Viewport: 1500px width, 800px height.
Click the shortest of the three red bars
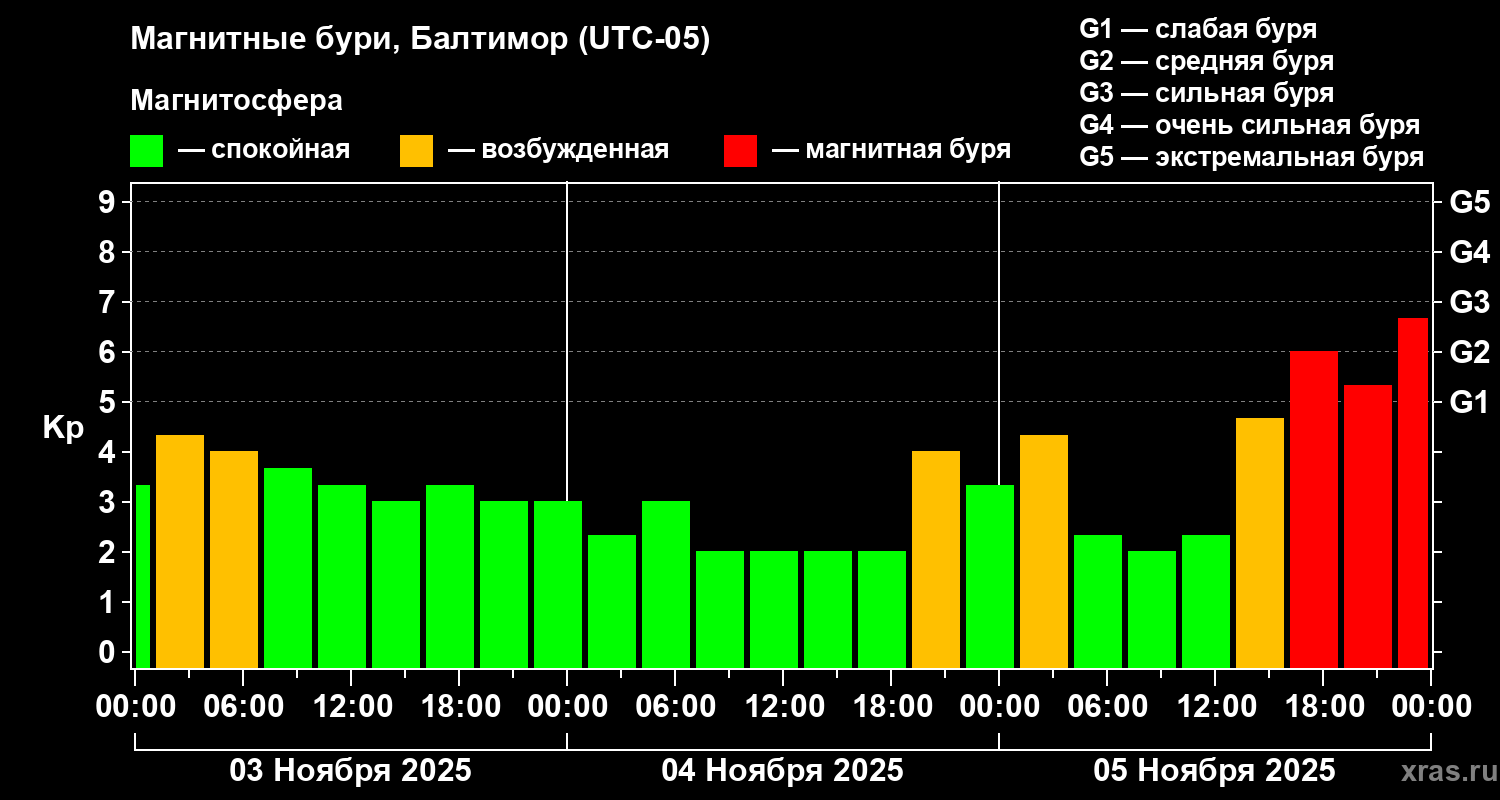click(1368, 526)
